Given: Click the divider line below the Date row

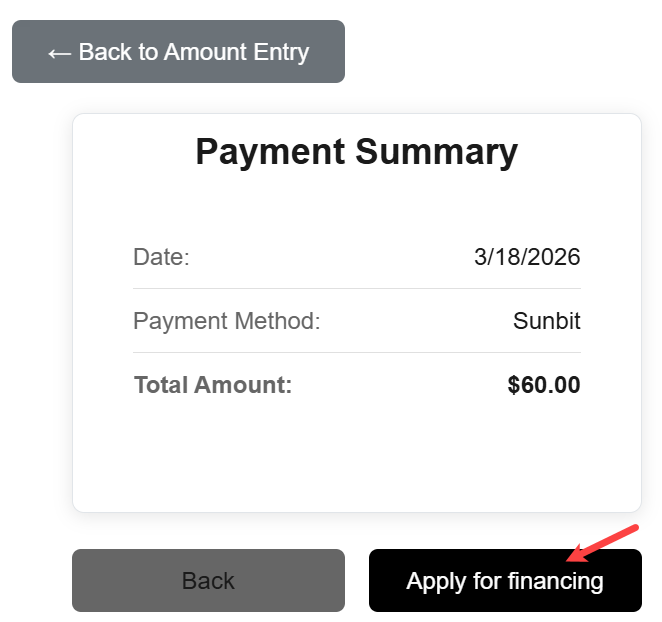Looking at the screenshot, I should [x=356, y=289].
